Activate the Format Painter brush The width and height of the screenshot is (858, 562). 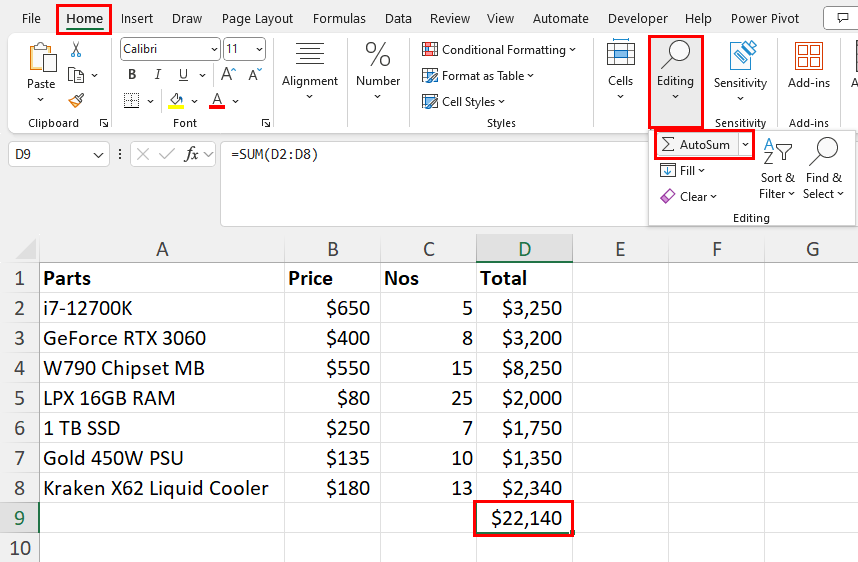click(x=76, y=100)
